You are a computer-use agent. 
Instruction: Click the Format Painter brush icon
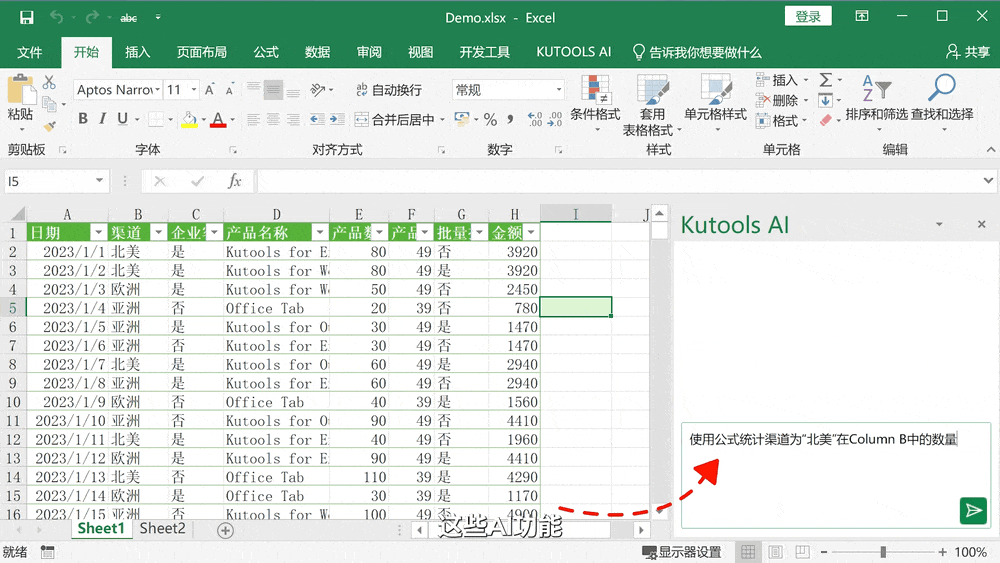click(49, 126)
